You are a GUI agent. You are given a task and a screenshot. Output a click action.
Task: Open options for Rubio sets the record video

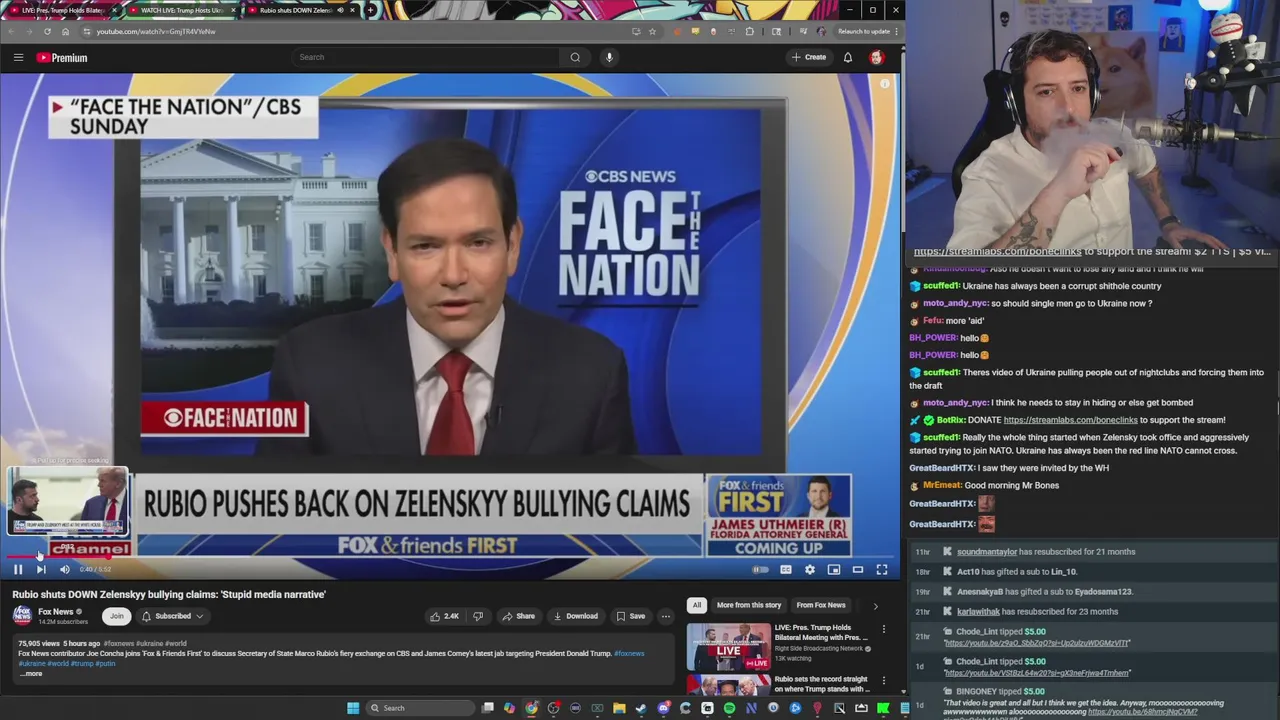884,681
